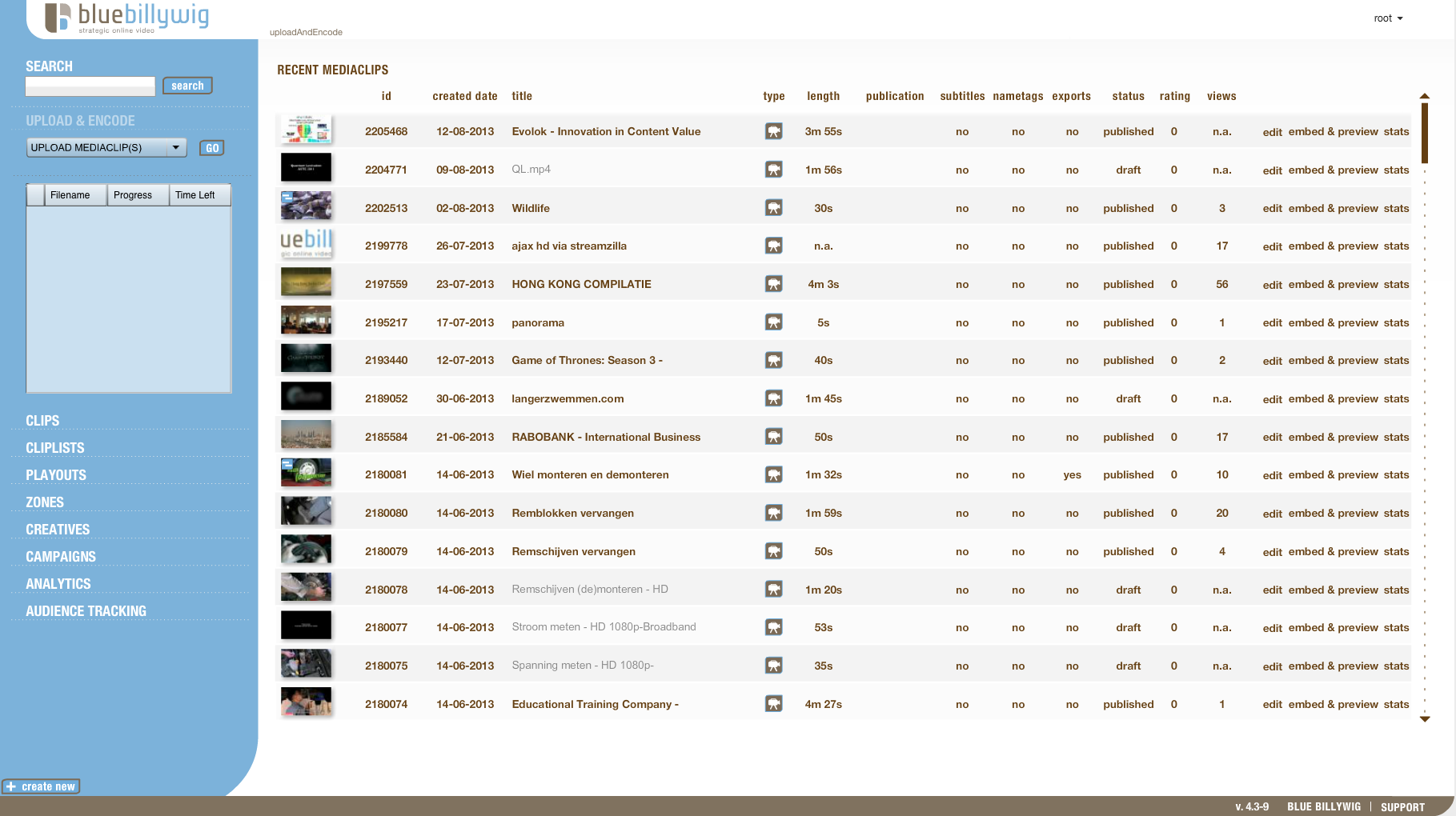The image size is (1456, 816).
Task: Edit the QL.mp4 clip
Action: (x=1272, y=170)
